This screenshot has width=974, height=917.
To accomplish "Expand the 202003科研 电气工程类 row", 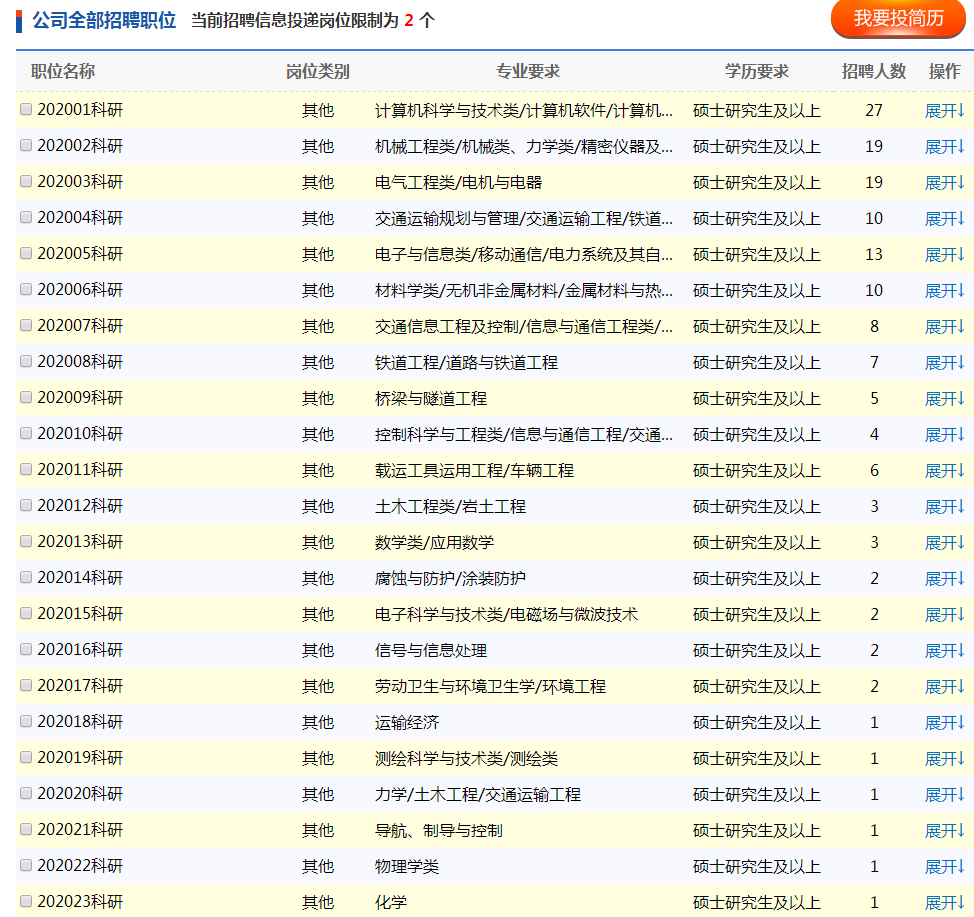I will coord(944,182).
